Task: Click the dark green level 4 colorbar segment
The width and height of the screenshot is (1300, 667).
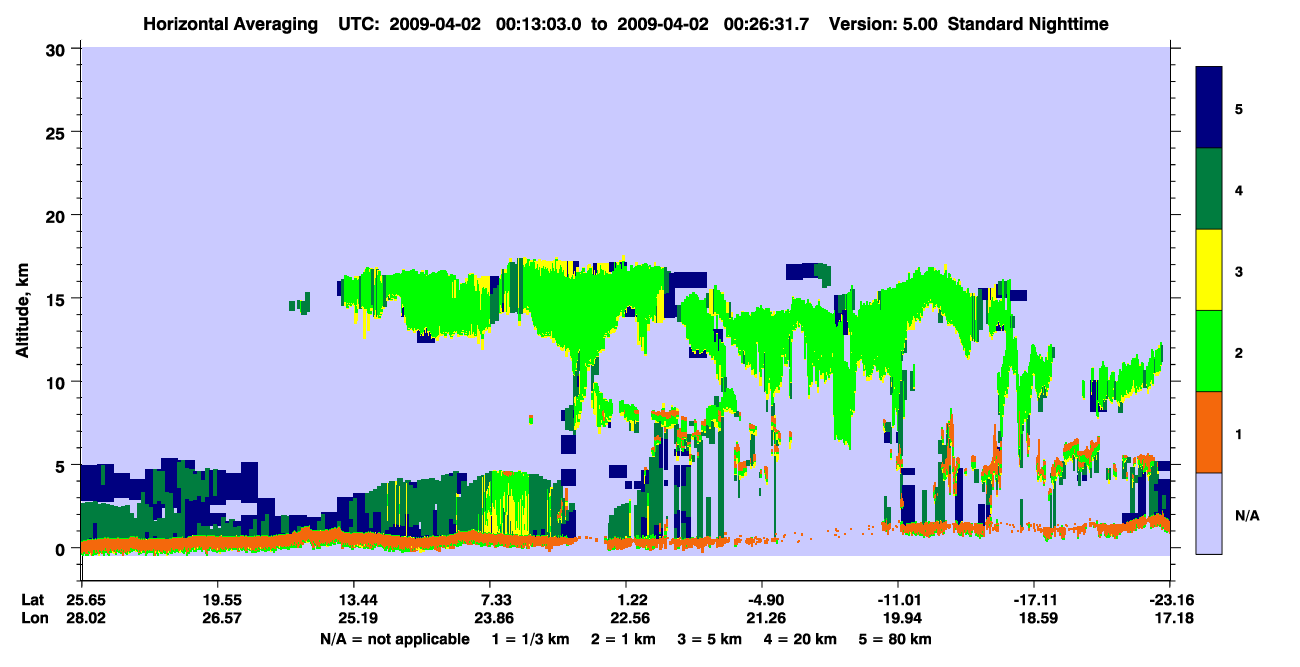Action: point(1209,189)
